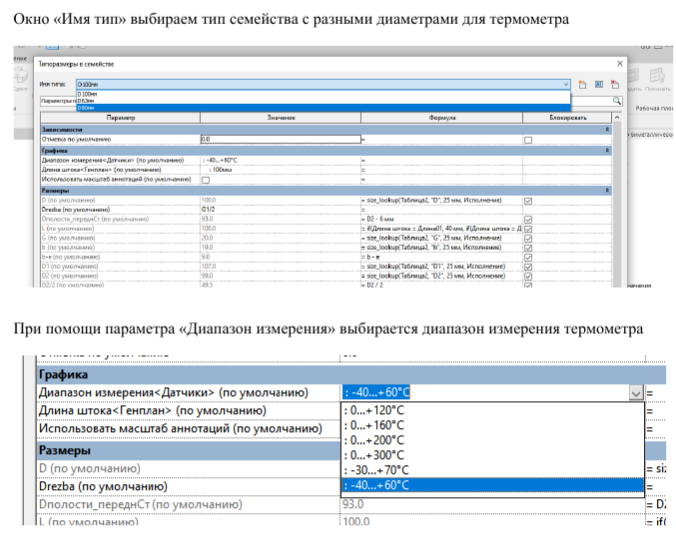This screenshot has height=534, width=676.
Task: Choose «D 100мм» in the type name list
Action: click(323, 94)
